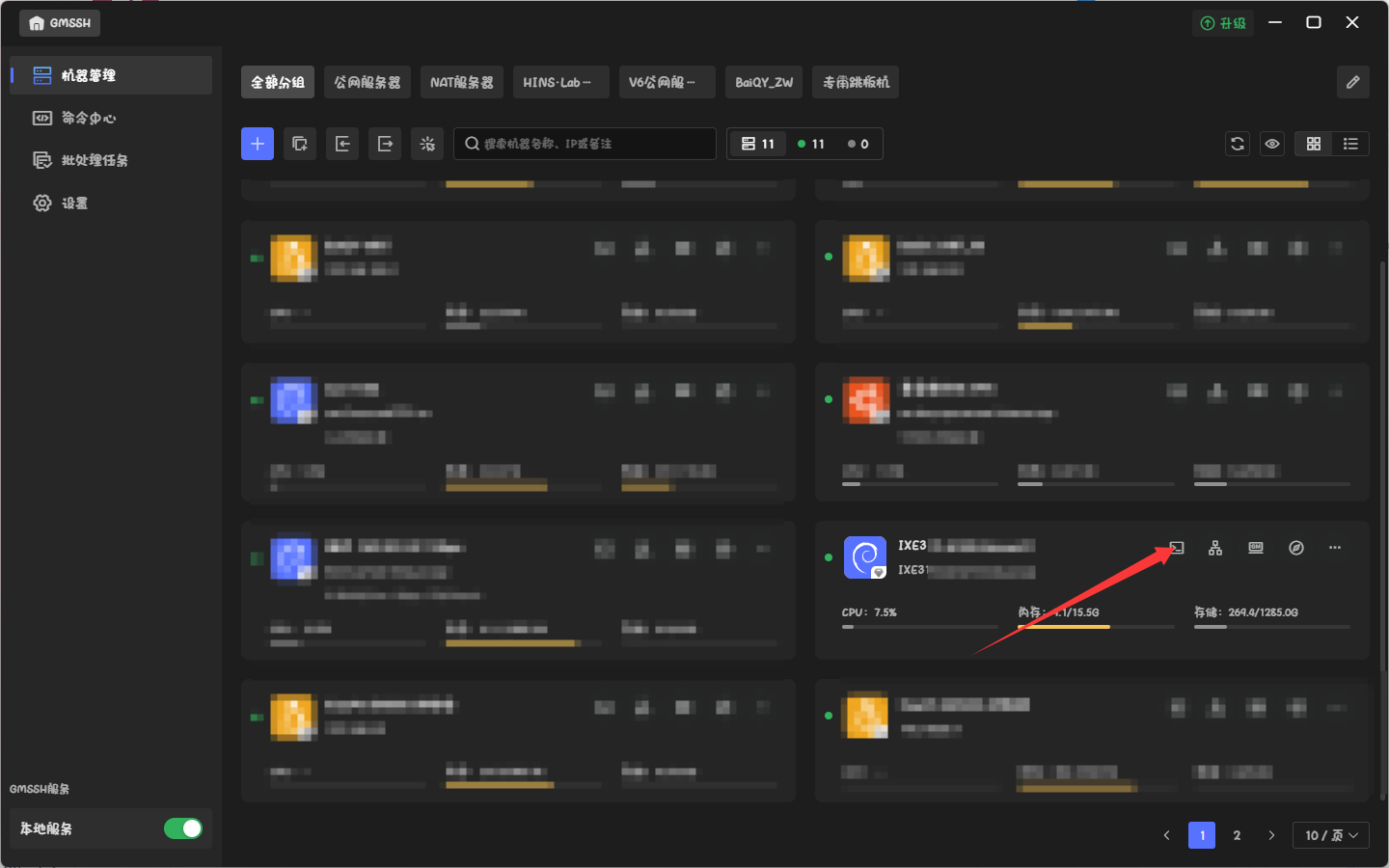Viewport: 1389px width, 868px height.
Task: Open the terminal for the IXE3 machine
Action: coord(1177,548)
